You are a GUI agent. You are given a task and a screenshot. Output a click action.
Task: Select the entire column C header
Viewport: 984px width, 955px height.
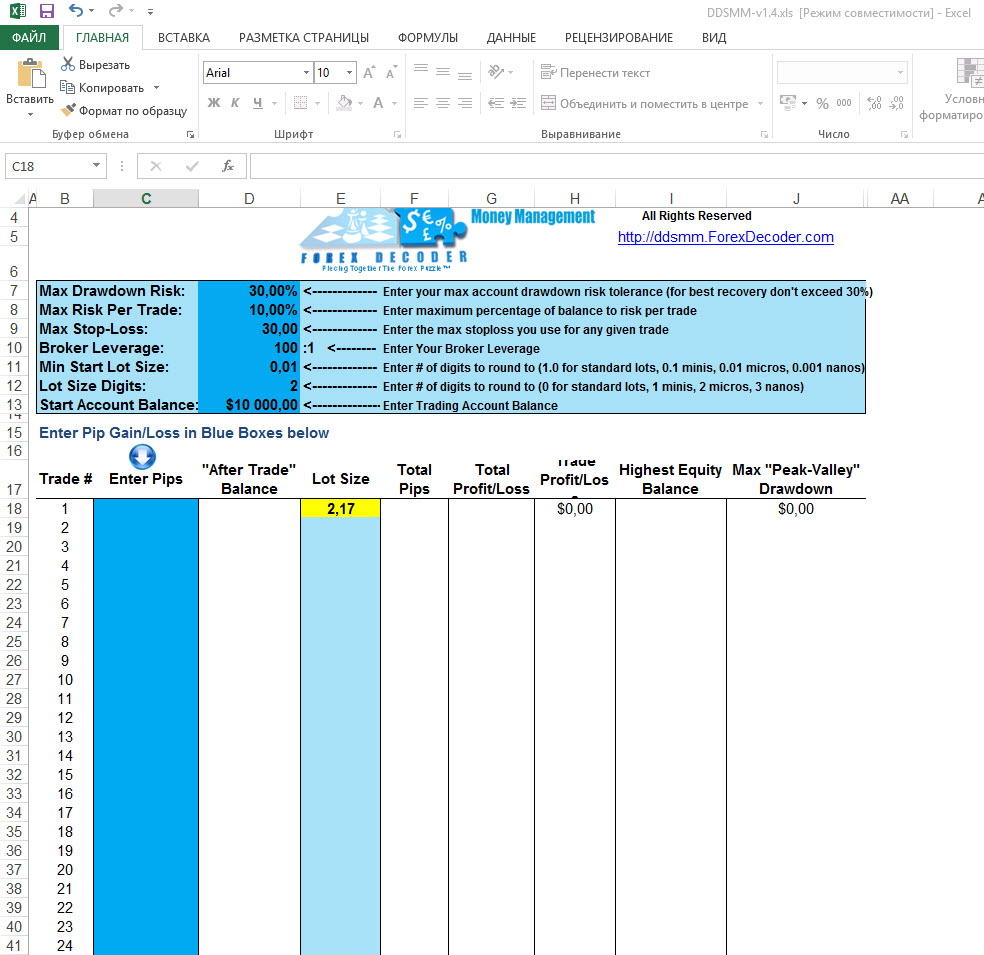(146, 198)
